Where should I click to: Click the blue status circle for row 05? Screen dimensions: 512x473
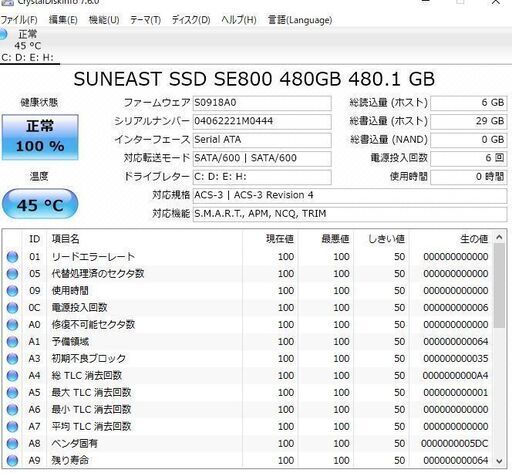tap(12, 274)
